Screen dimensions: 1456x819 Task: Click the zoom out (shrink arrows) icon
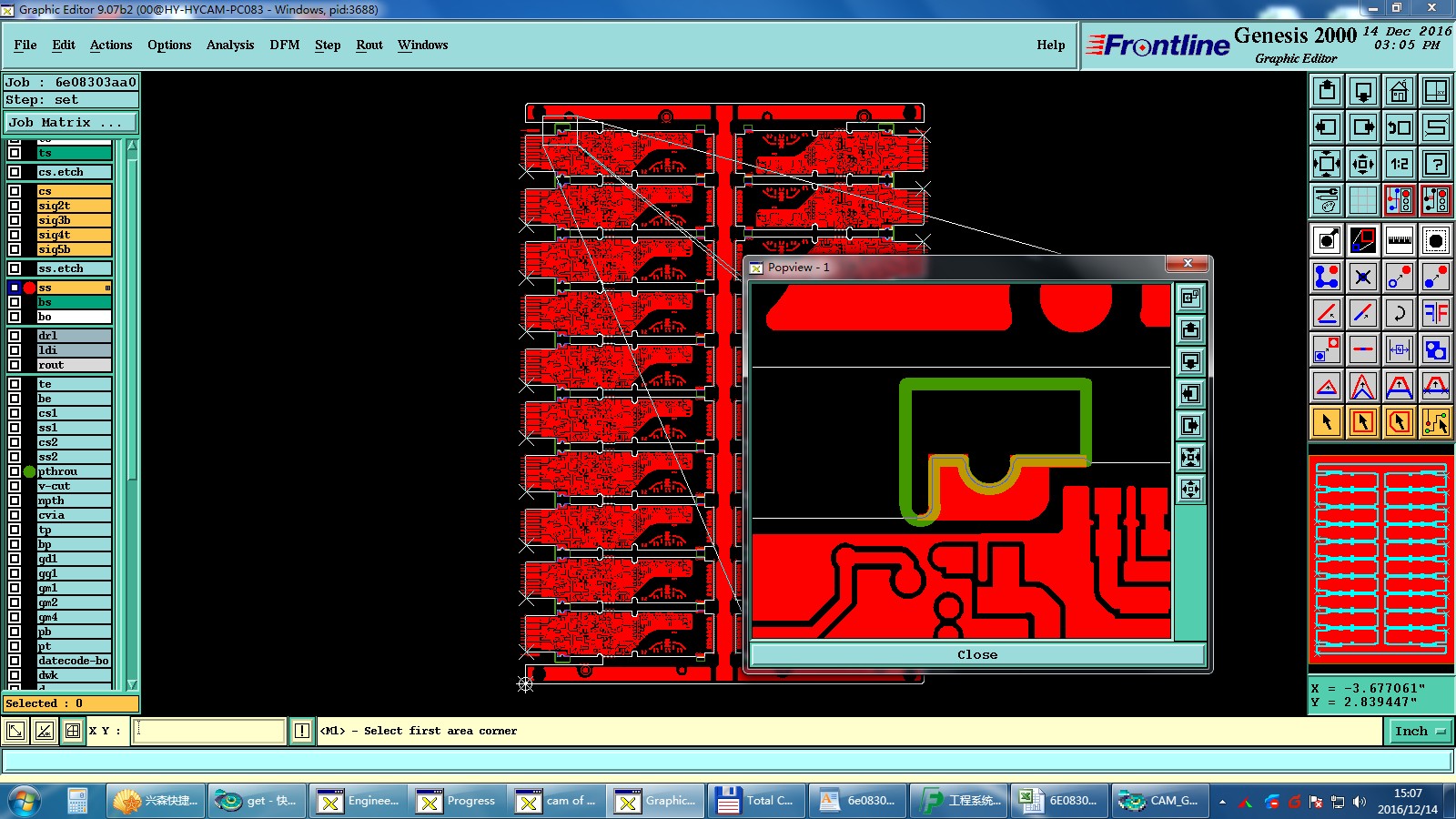pos(1363,164)
